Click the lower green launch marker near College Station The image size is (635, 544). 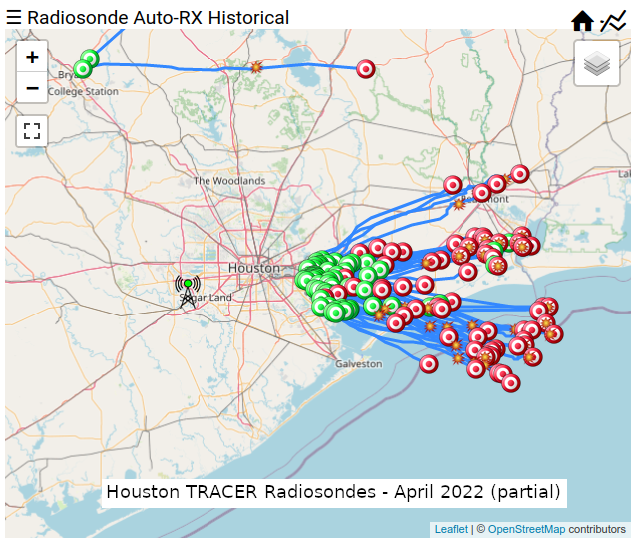tap(83, 69)
